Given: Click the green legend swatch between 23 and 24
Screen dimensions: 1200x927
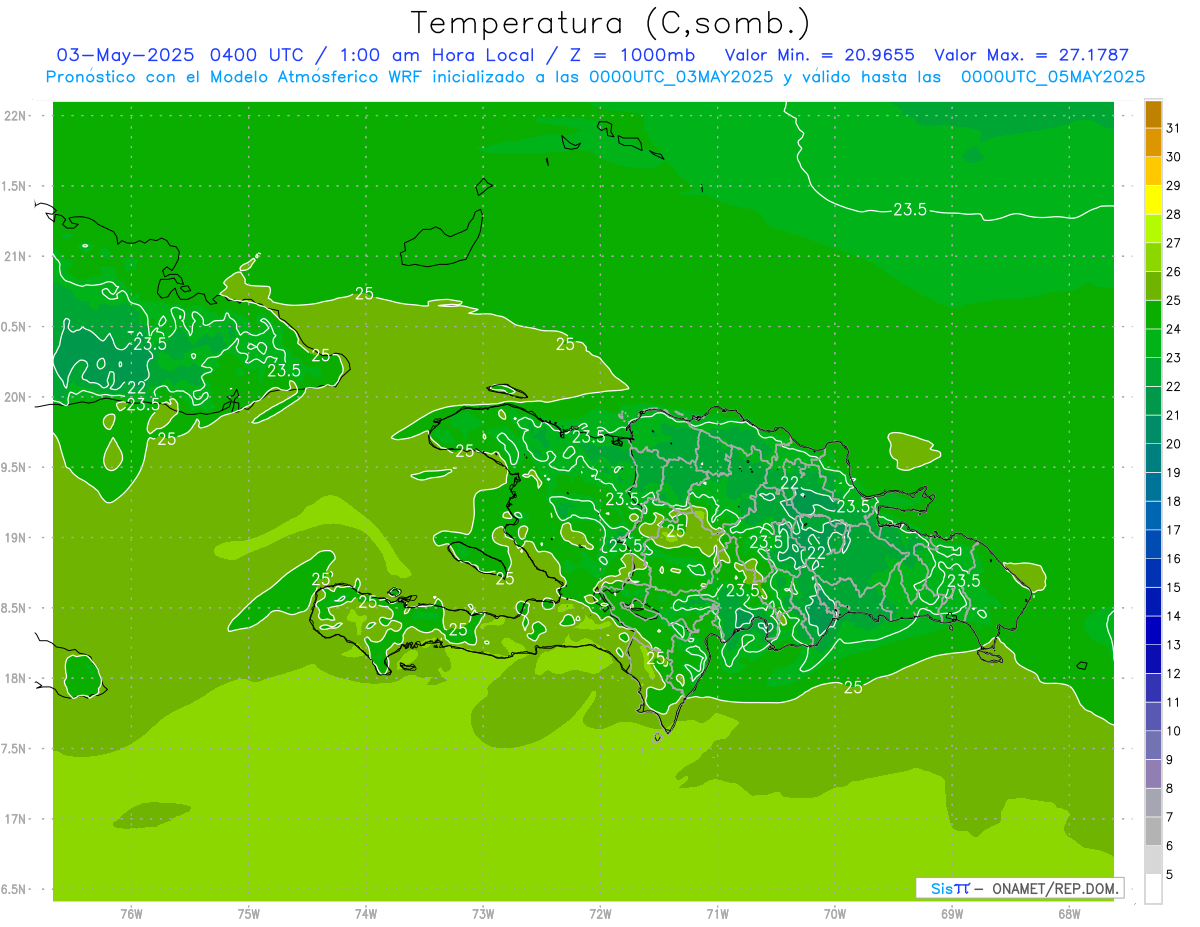Looking at the screenshot, I should [x=1153, y=343].
